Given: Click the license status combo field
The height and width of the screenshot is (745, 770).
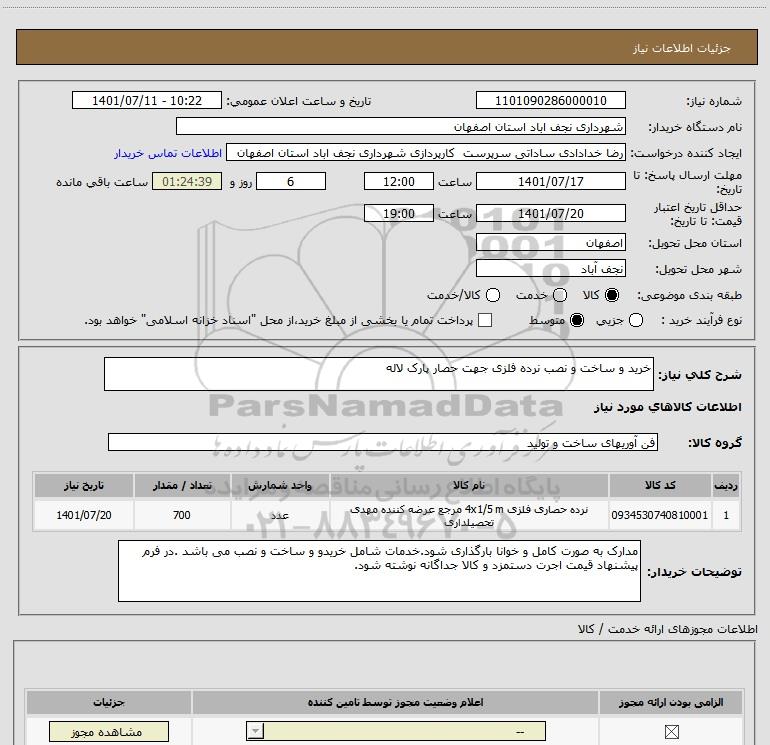Looking at the screenshot, I should point(396,731).
